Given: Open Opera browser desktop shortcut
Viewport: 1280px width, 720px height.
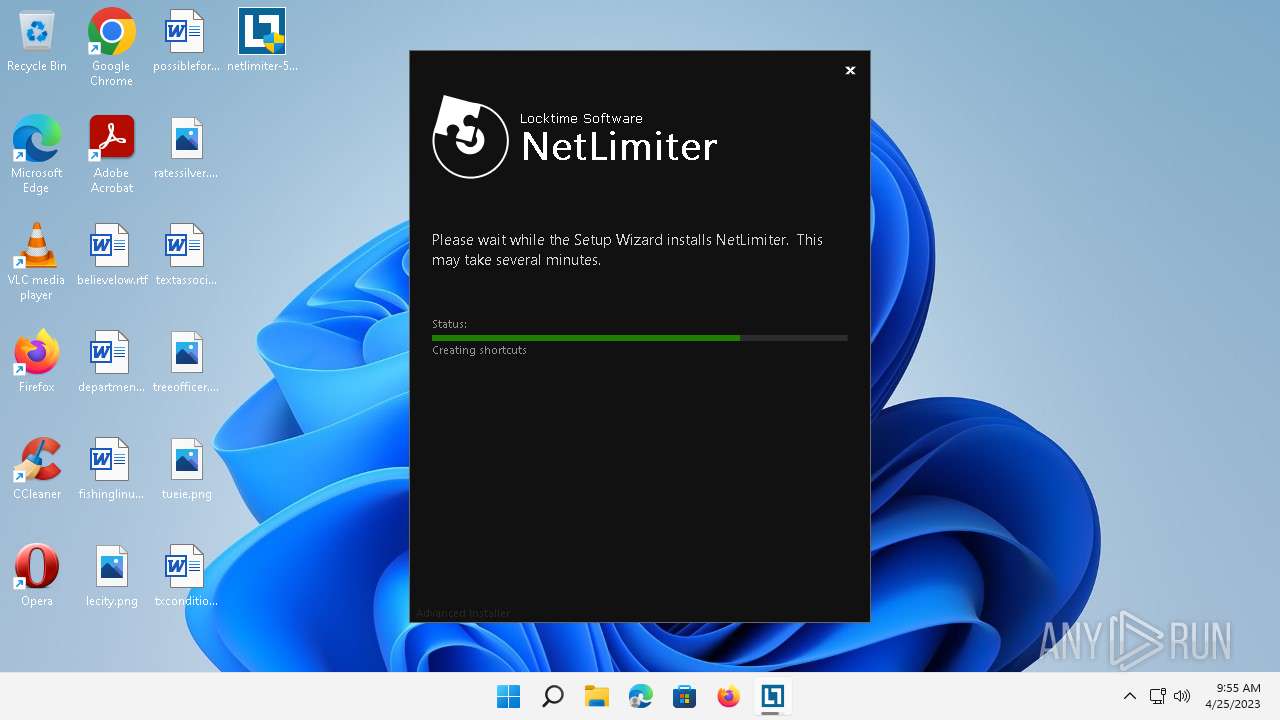Looking at the screenshot, I should [x=37, y=576].
